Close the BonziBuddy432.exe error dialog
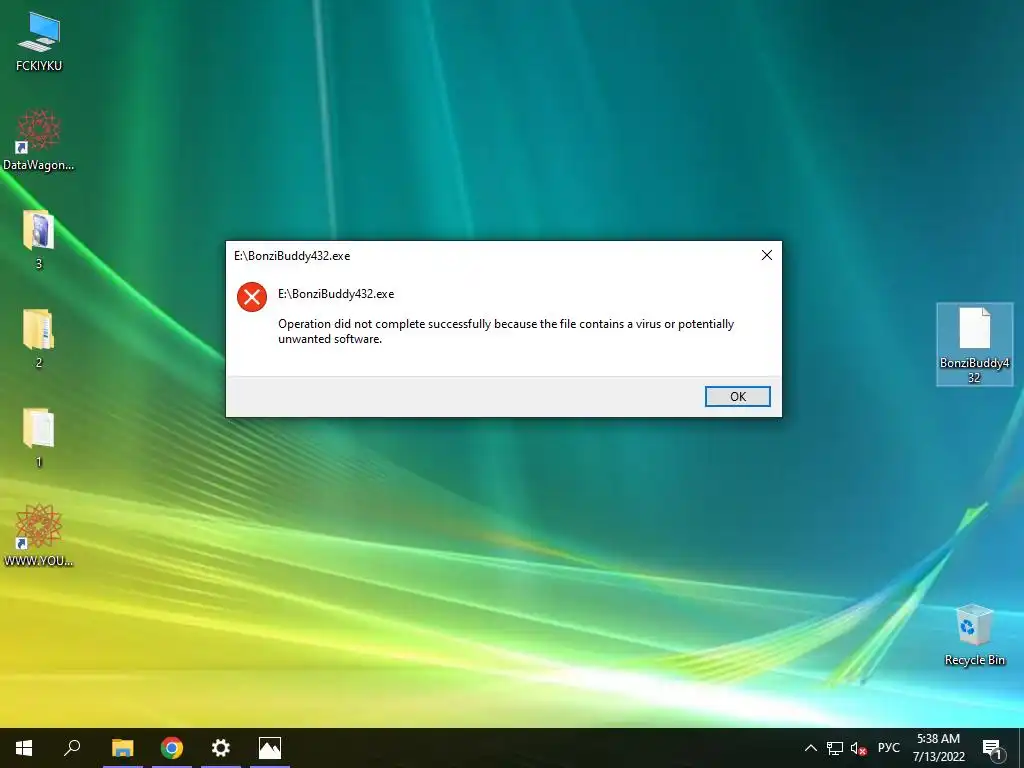The width and height of the screenshot is (1024, 768). (767, 255)
